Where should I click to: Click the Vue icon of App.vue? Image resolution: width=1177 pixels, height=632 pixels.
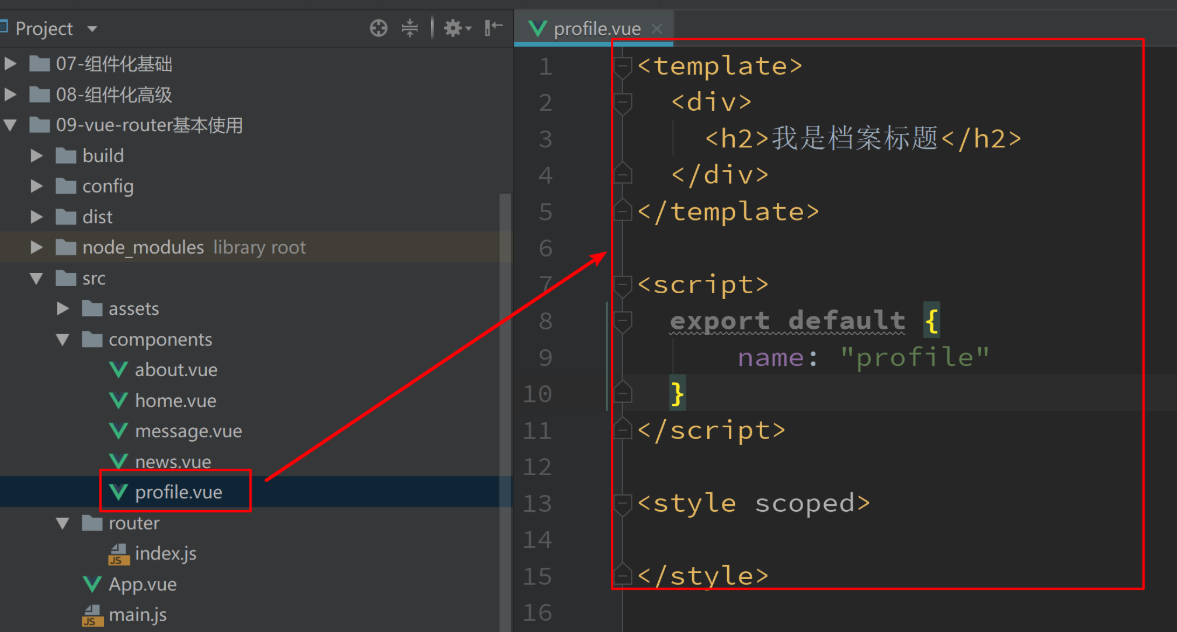(x=92, y=585)
